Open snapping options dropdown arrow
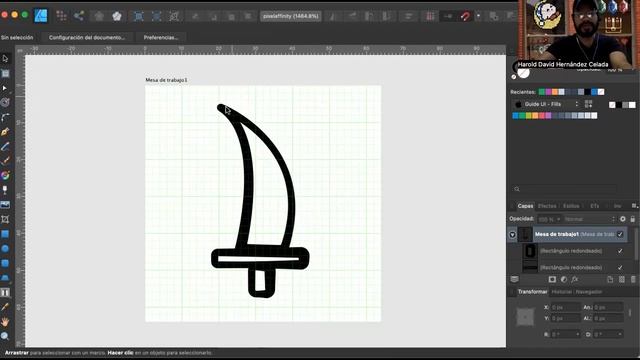 point(478,16)
